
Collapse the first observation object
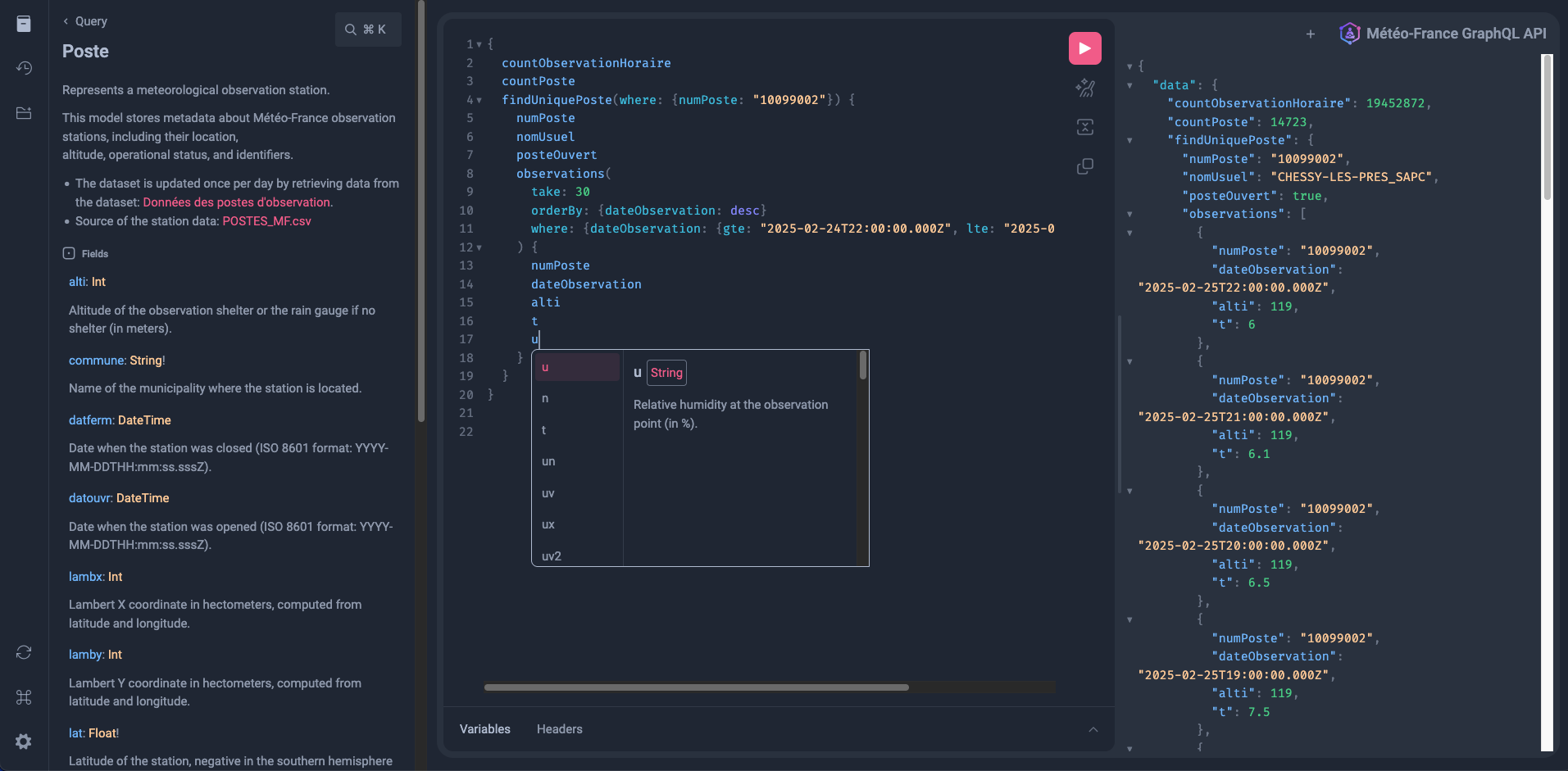(x=1129, y=233)
